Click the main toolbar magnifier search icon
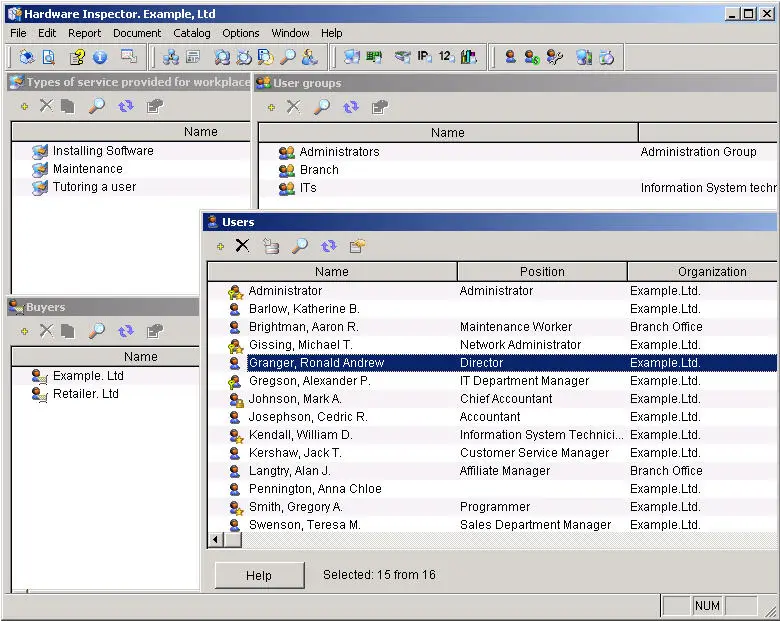Viewport: 780px width, 621px height. [288, 57]
